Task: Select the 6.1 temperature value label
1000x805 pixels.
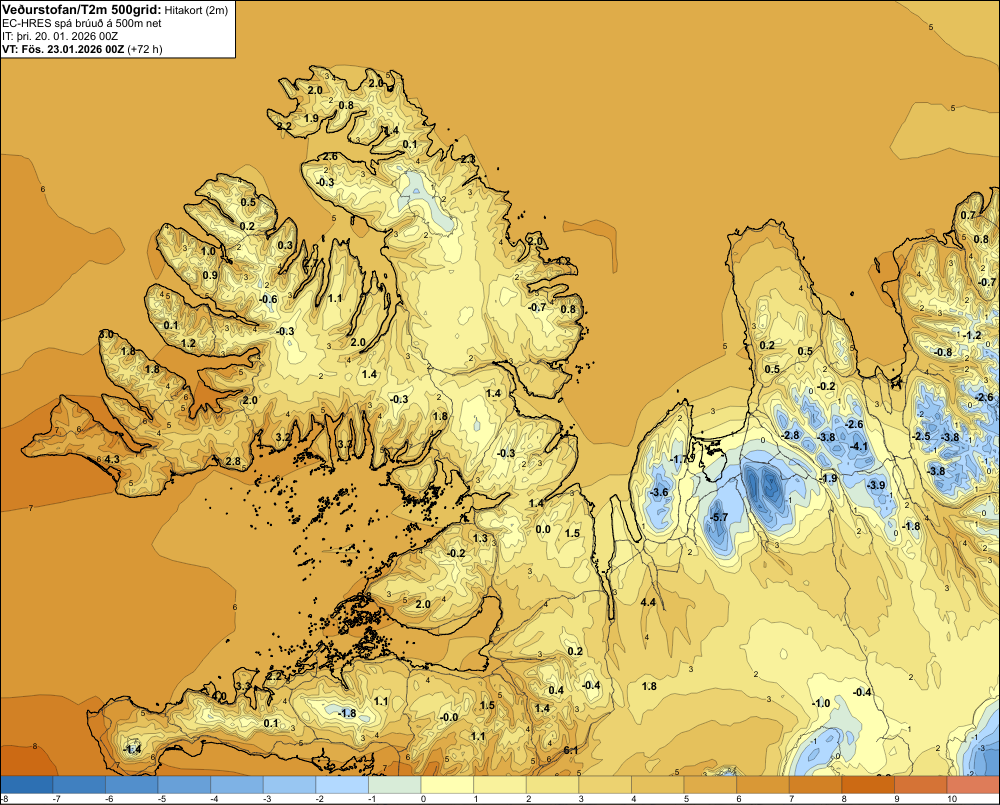Action: [571, 750]
